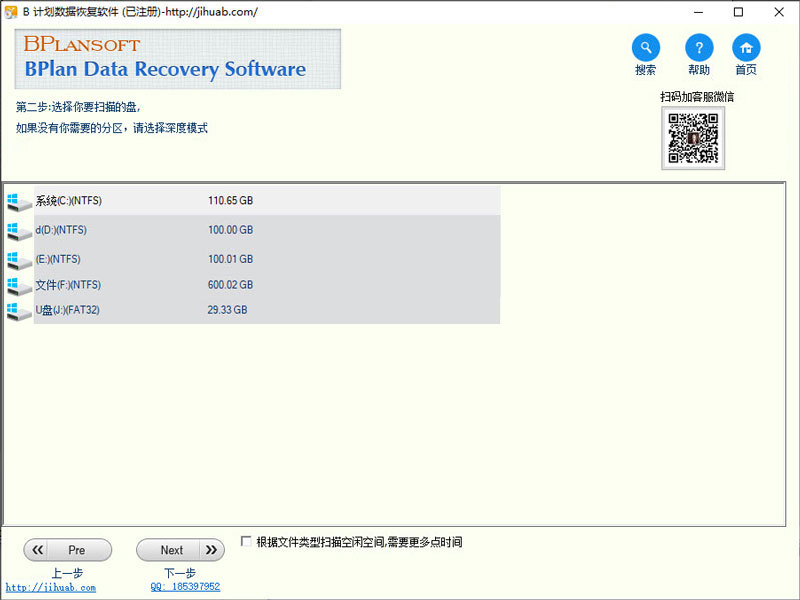Click the app icon in title bar
800x600 pixels.
pos(11,12)
